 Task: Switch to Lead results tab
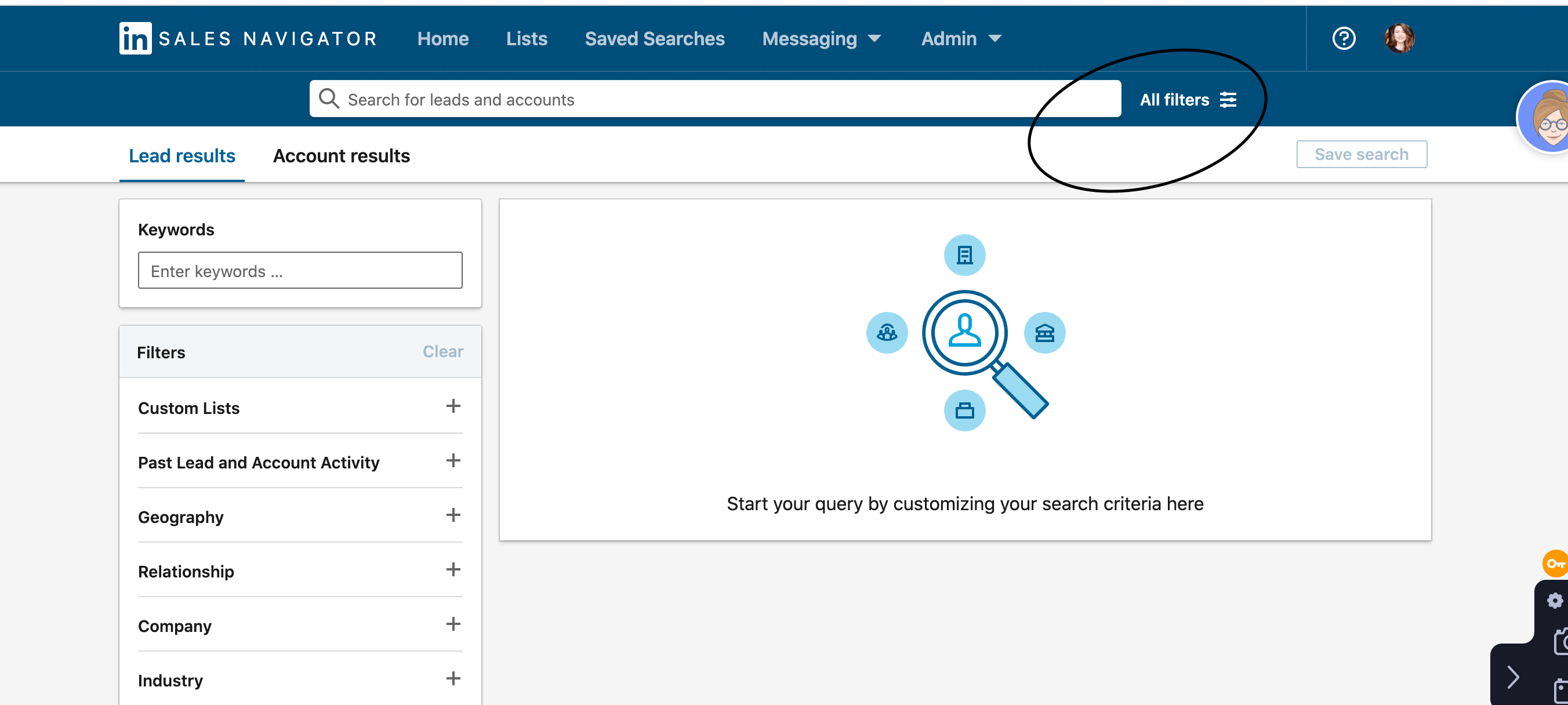point(182,156)
